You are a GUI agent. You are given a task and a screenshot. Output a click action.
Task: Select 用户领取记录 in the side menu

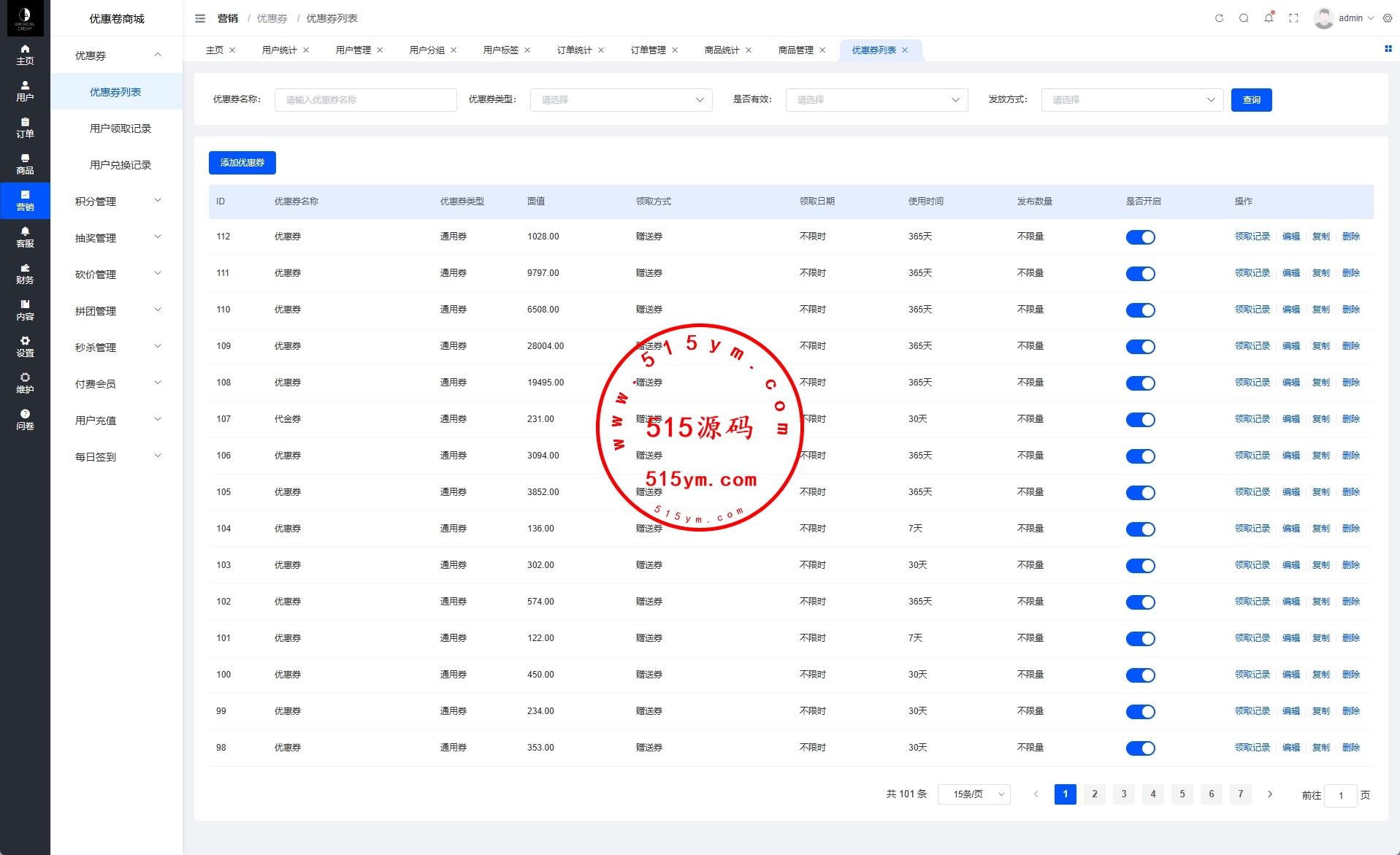[x=121, y=129]
